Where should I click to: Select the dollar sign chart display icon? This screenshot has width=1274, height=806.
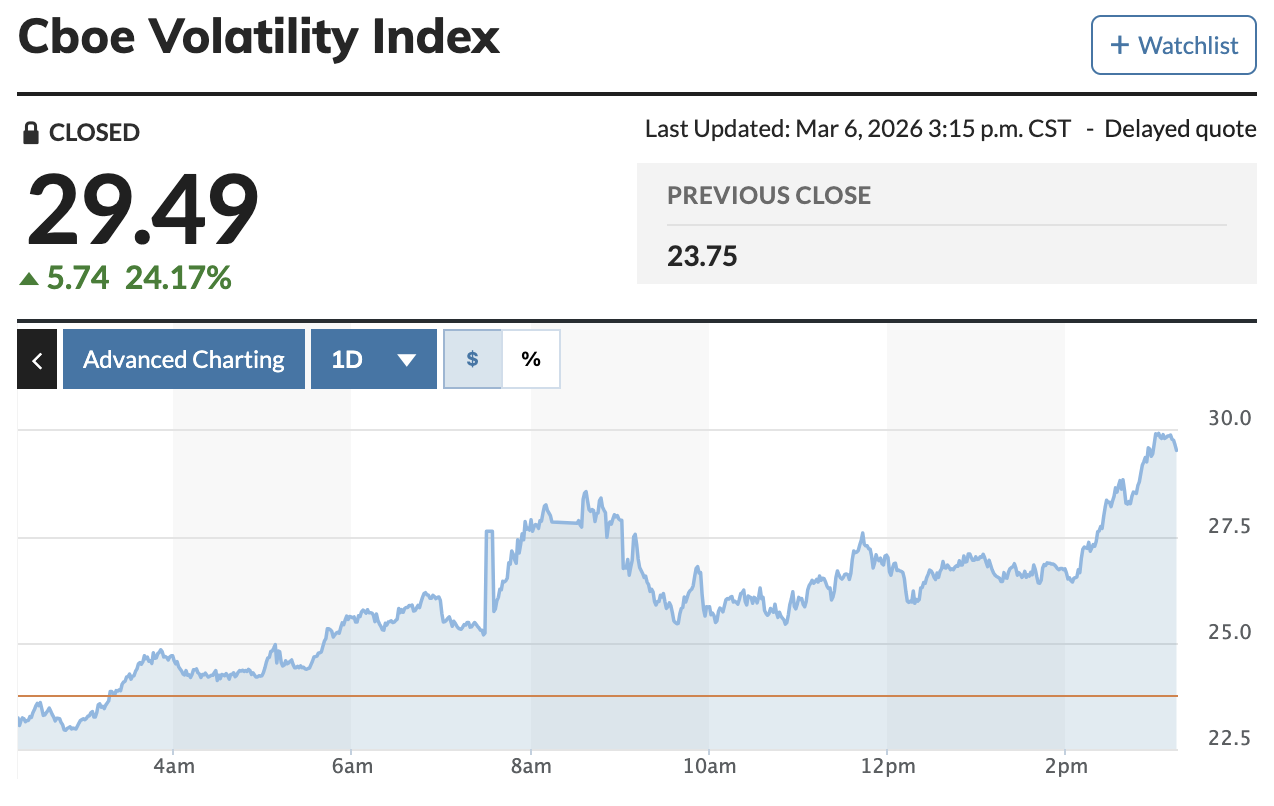[473, 358]
